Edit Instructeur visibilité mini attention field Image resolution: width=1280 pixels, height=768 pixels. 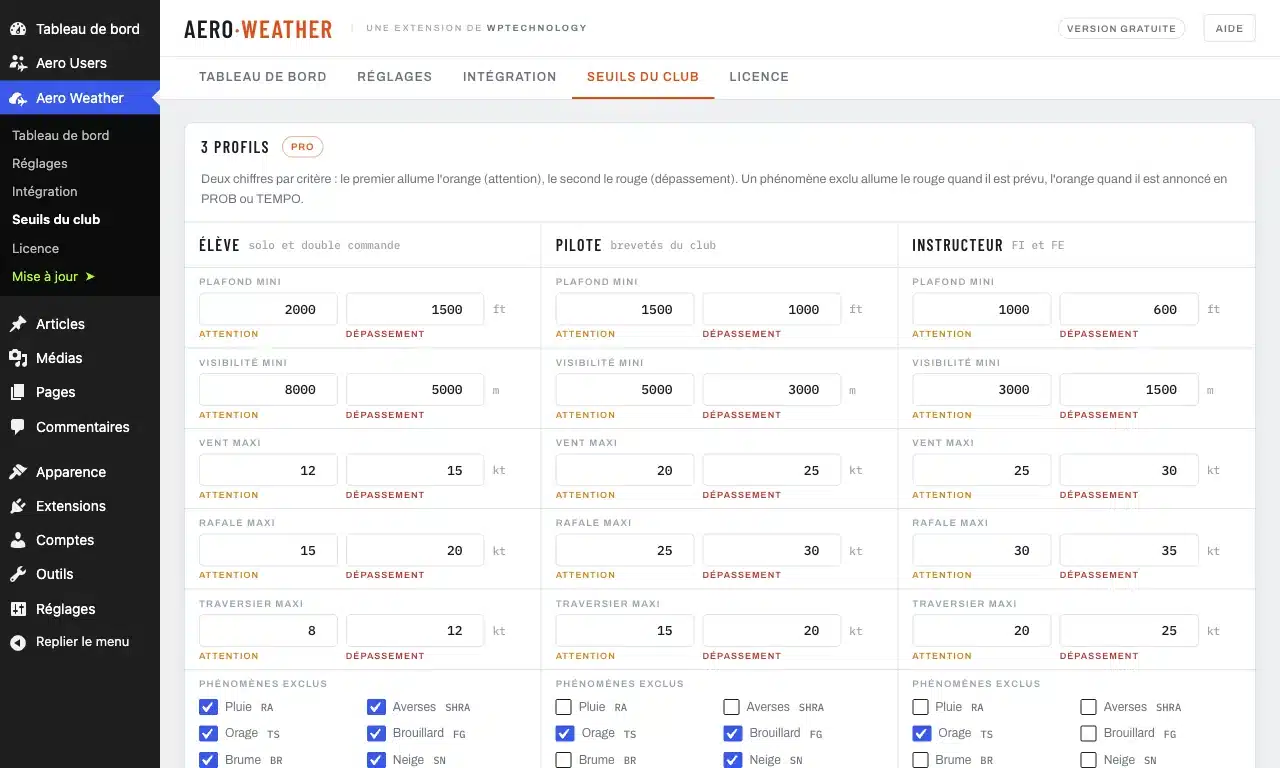[982, 390]
